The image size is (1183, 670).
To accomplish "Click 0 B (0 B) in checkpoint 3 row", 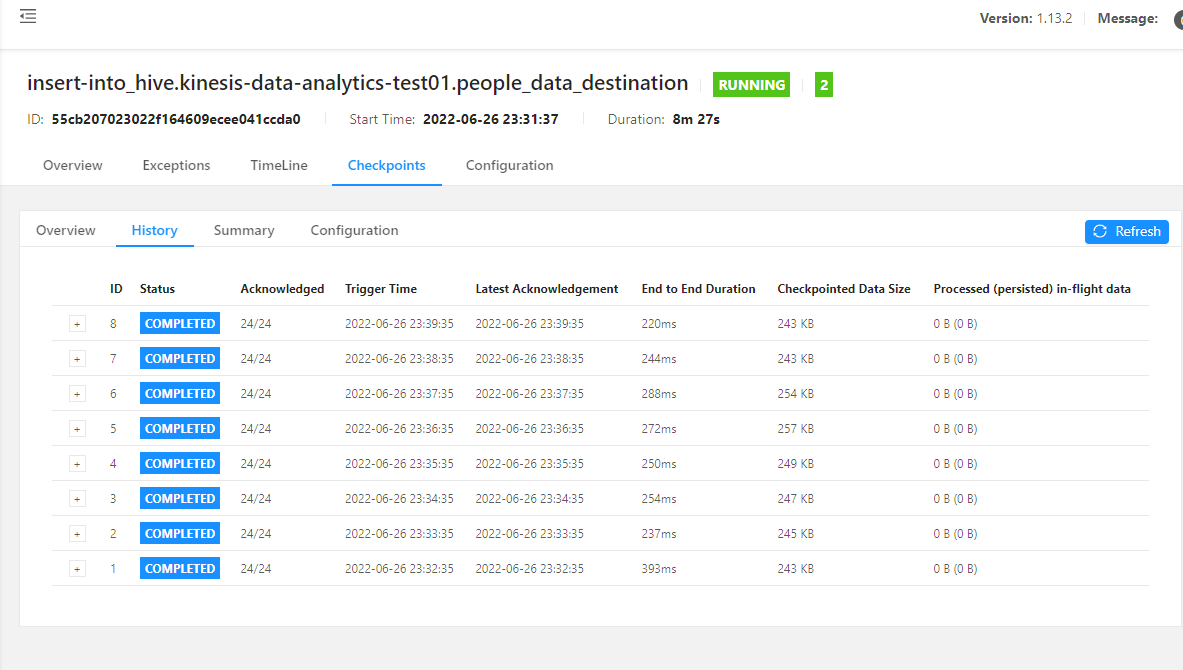I will click(x=955, y=499).
